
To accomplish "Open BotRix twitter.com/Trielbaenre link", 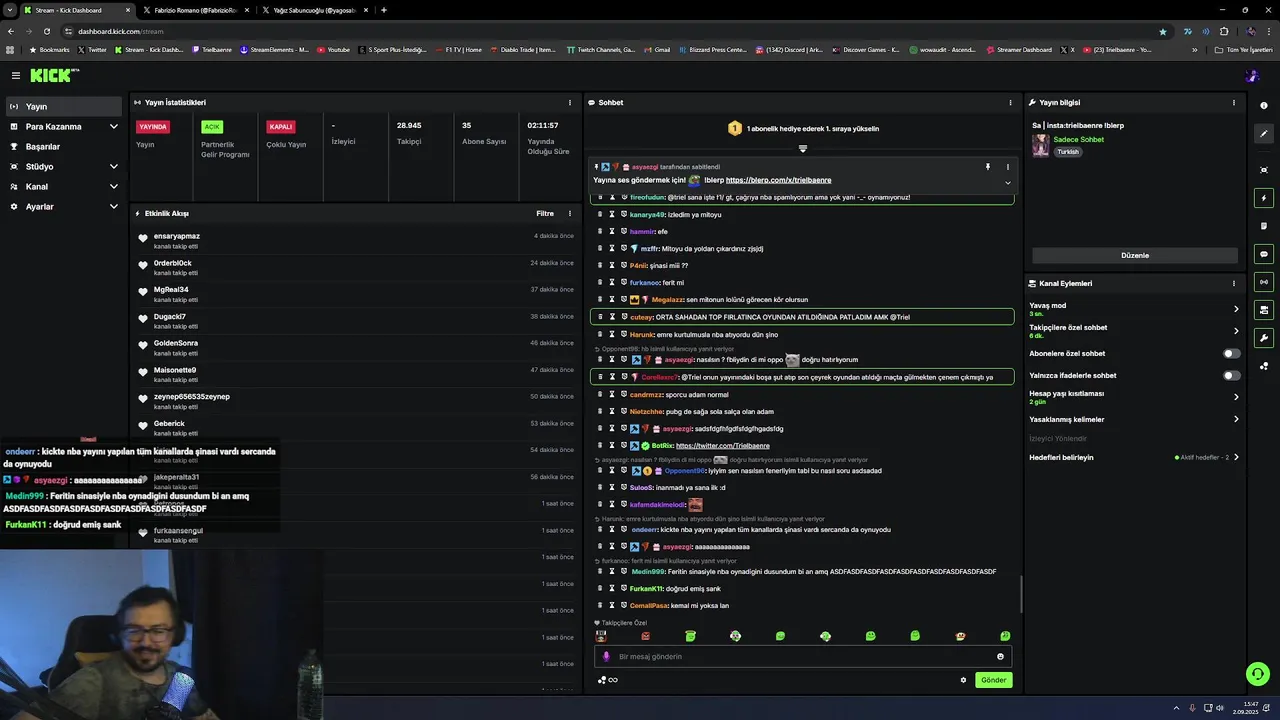I will tap(723, 446).
